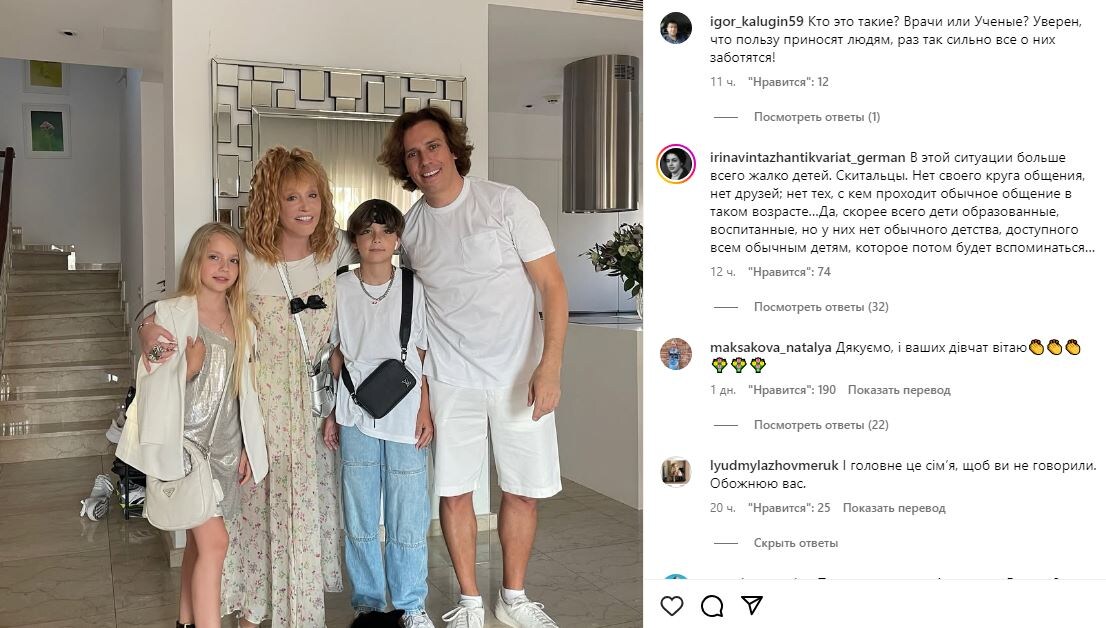This screenshot has height=628, width=1106.
Task: Share post via paper plane icon
Action: pyautogui.click(x=752, y=605)
